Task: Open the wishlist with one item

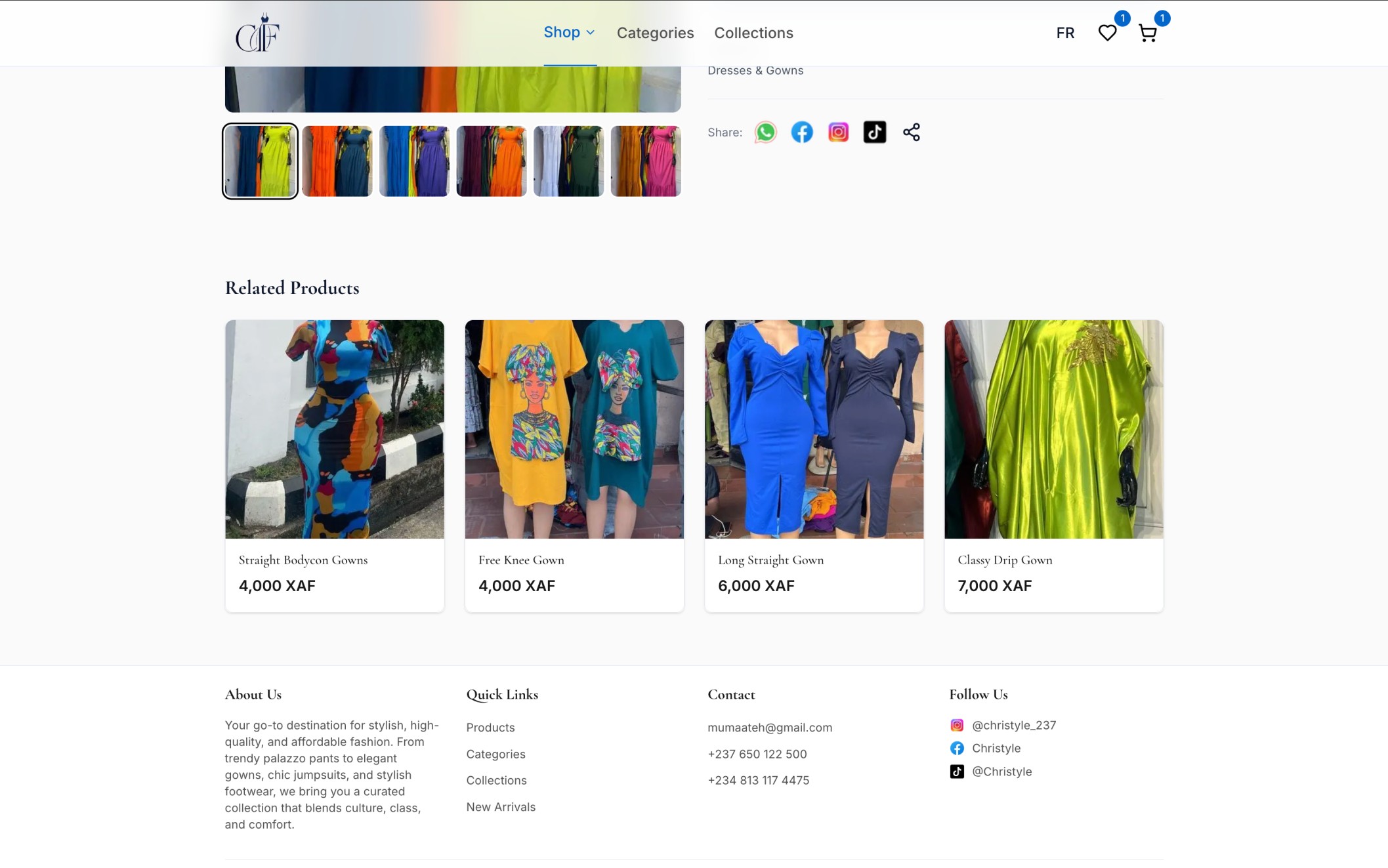Action: point(1107,33)
